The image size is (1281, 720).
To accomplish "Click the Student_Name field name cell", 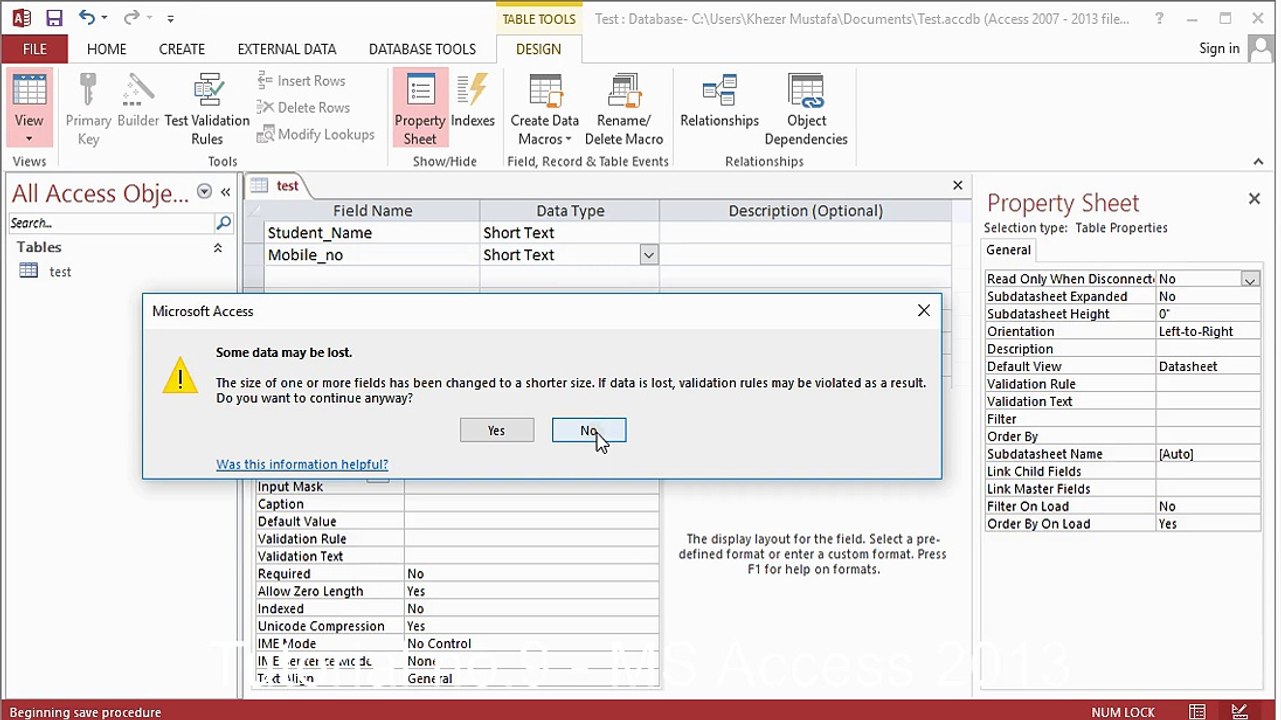I will (372, 233).
